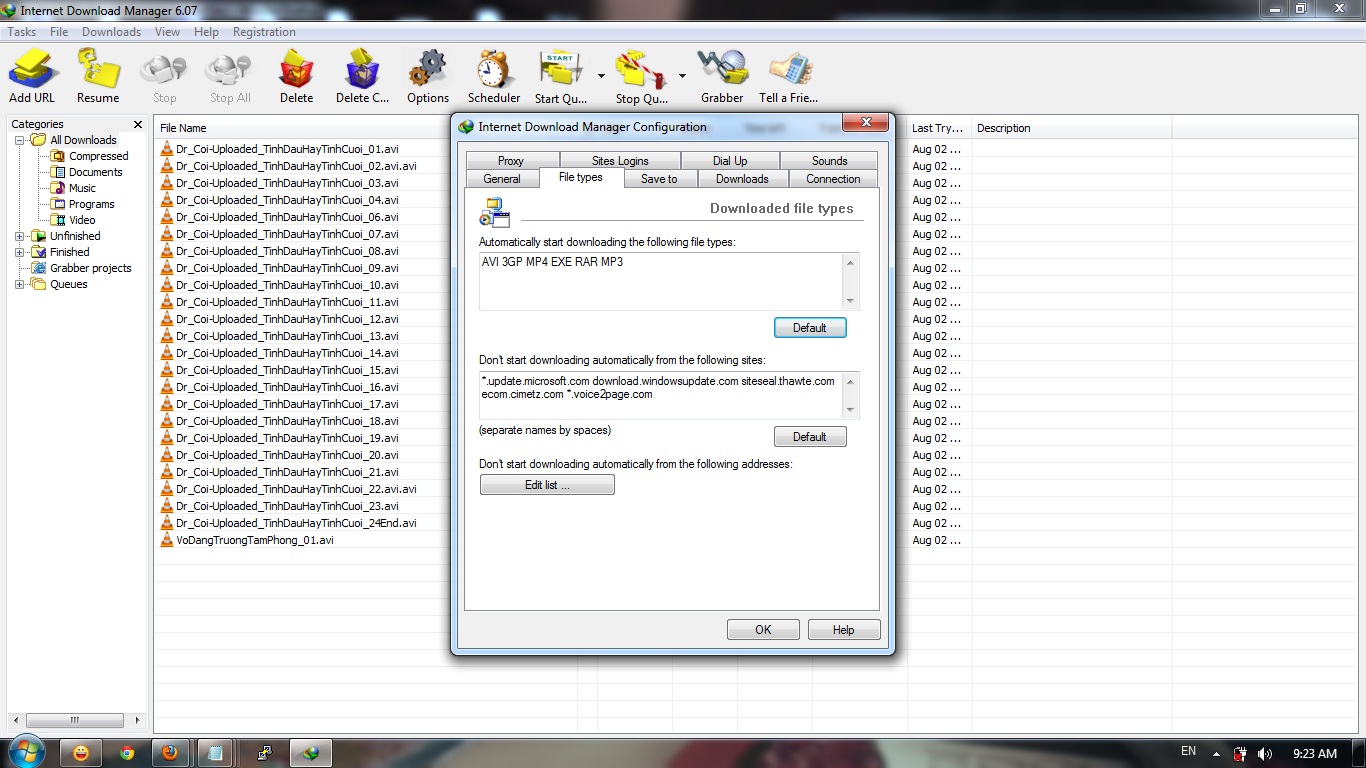Screen dimensions: 1366x768
Task: Switch to the Connection tab
Action: (833, 179)
